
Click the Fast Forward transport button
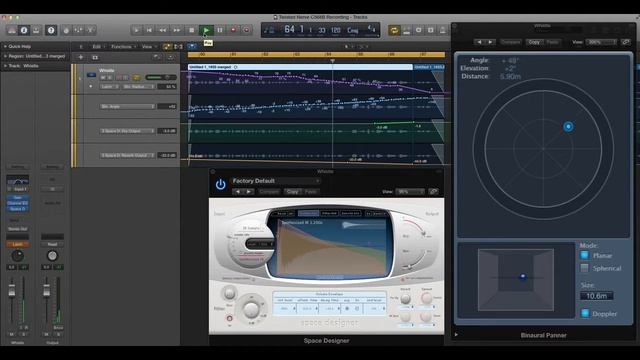click(177, 30)
